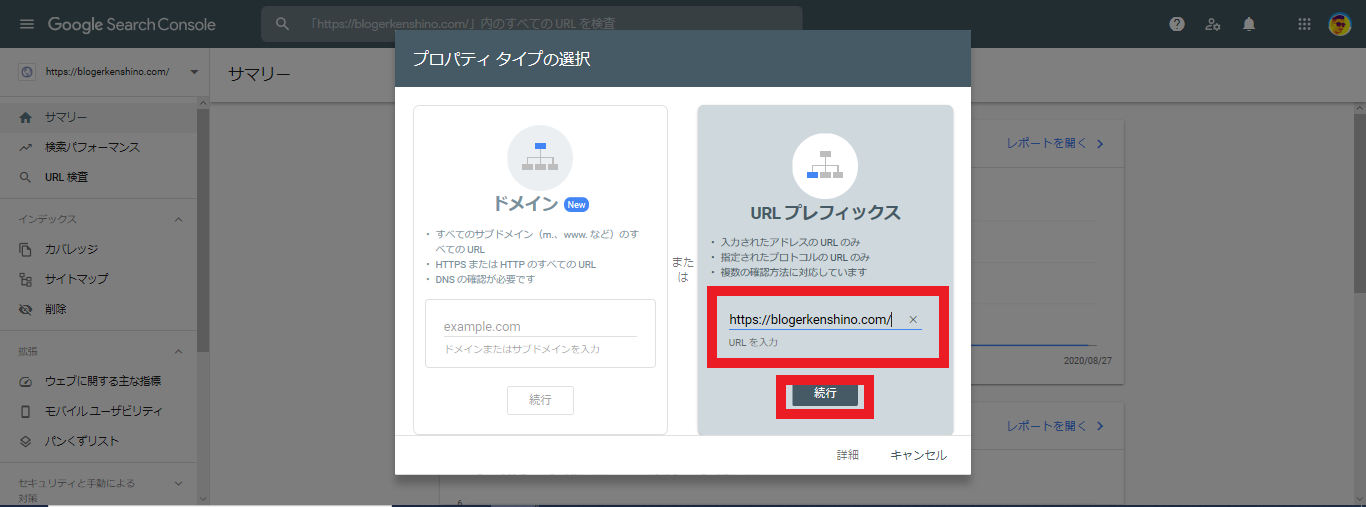Open カバレッジ in the sidebar
This screenshot has width=1366, height=507.
tap(98, 249)
